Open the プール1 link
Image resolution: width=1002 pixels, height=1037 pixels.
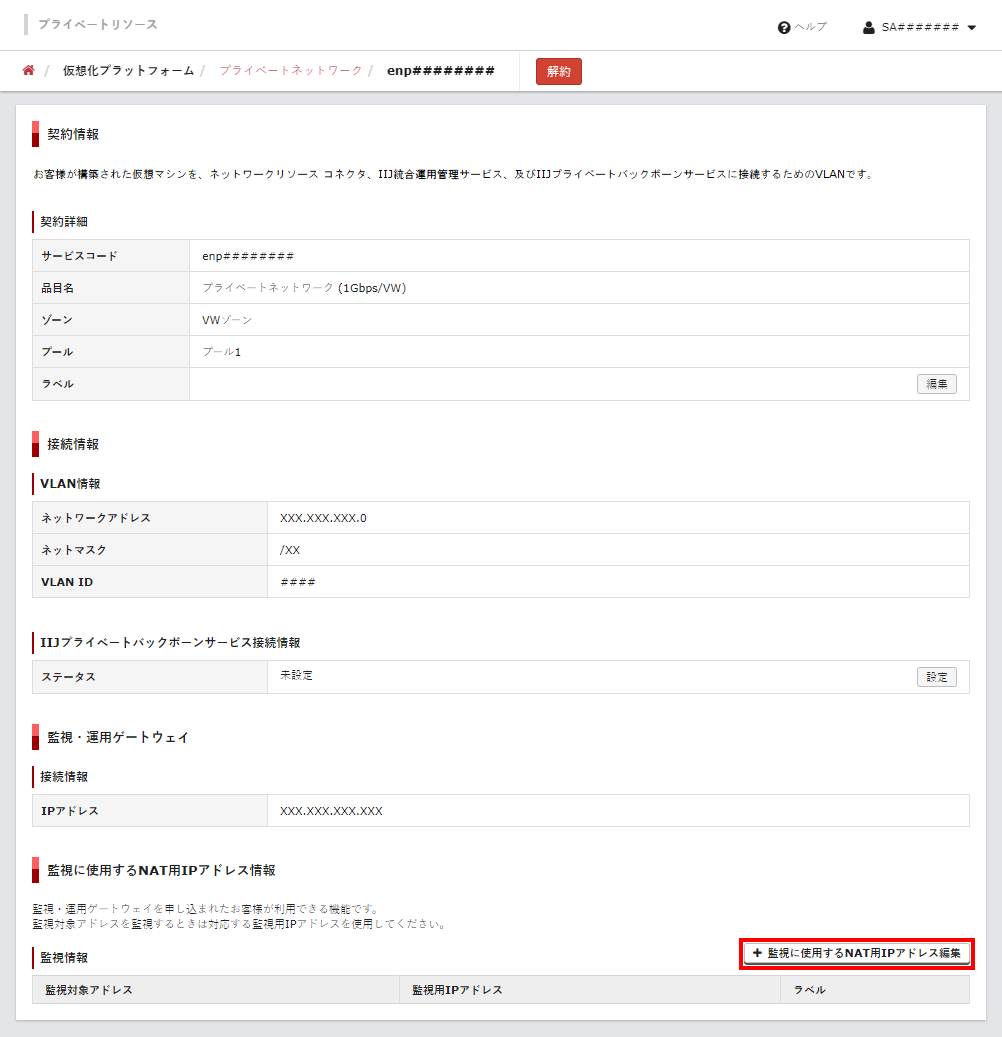point(221,352)
